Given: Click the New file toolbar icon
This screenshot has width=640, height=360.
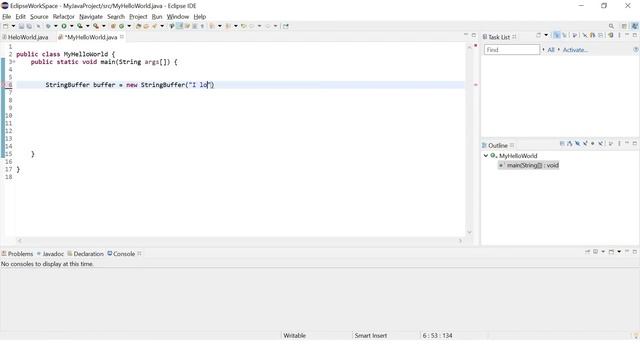Looking at the screenshot, I should pyautogui.click(x=5, y=26).
